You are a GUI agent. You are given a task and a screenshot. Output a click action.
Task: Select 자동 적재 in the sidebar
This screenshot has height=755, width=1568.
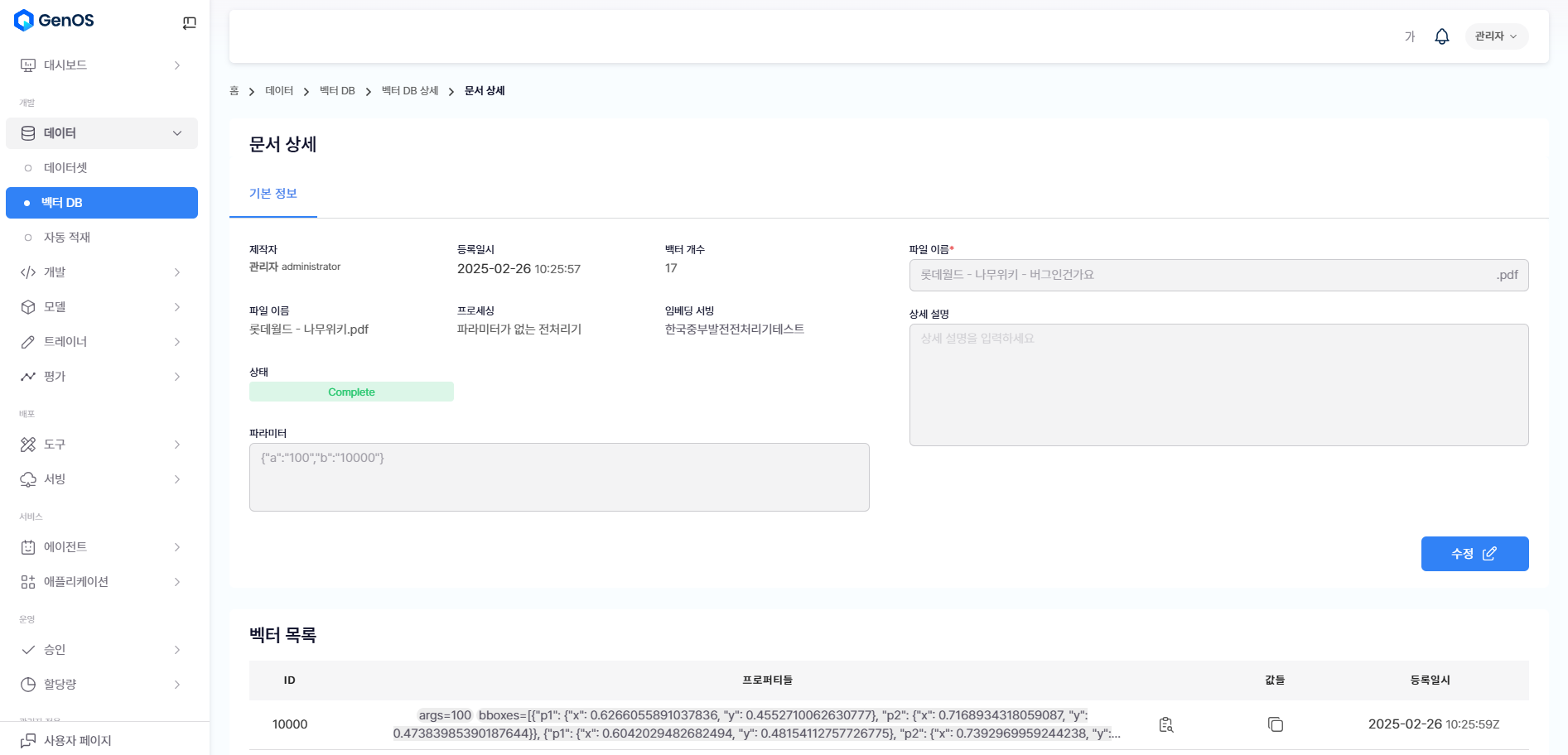pyautogui.click(x=67, y=238)
